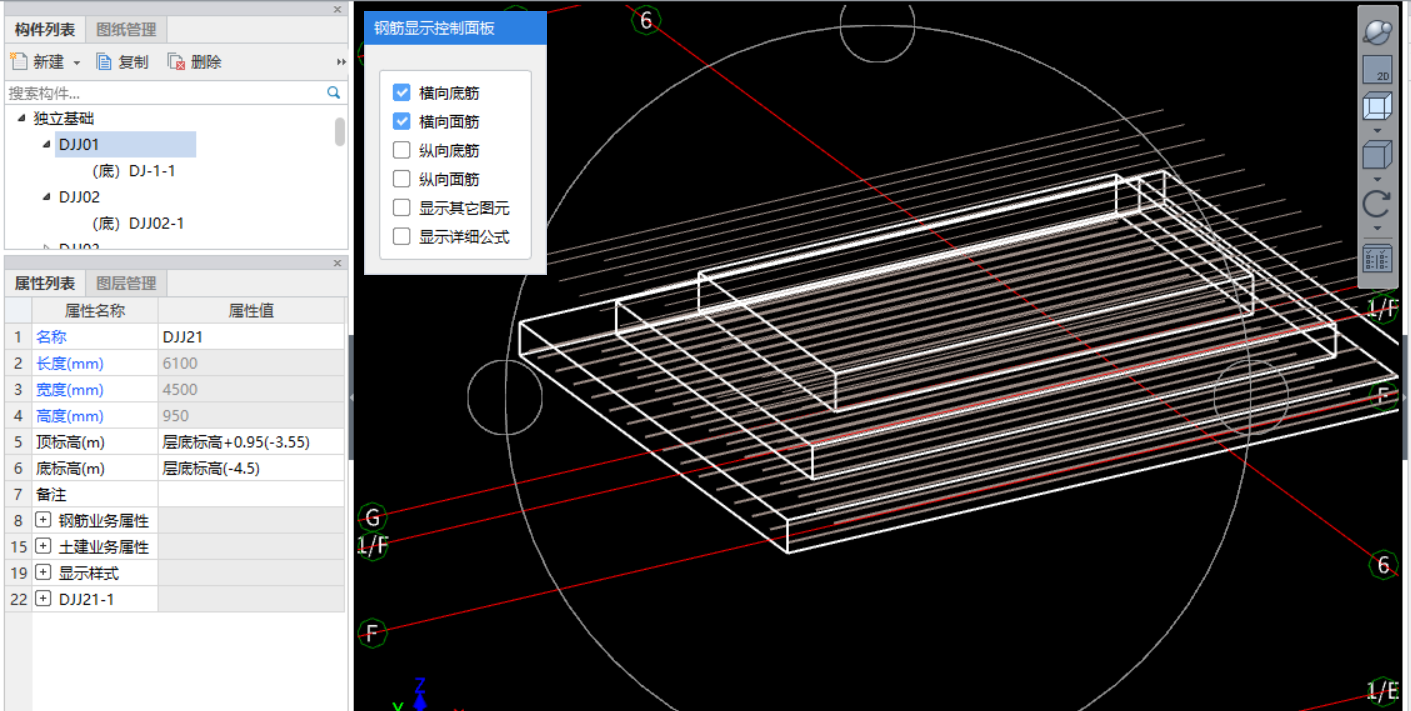Switch to 图层管理 tab
The image size is (1411, 711).
(125, 284)
